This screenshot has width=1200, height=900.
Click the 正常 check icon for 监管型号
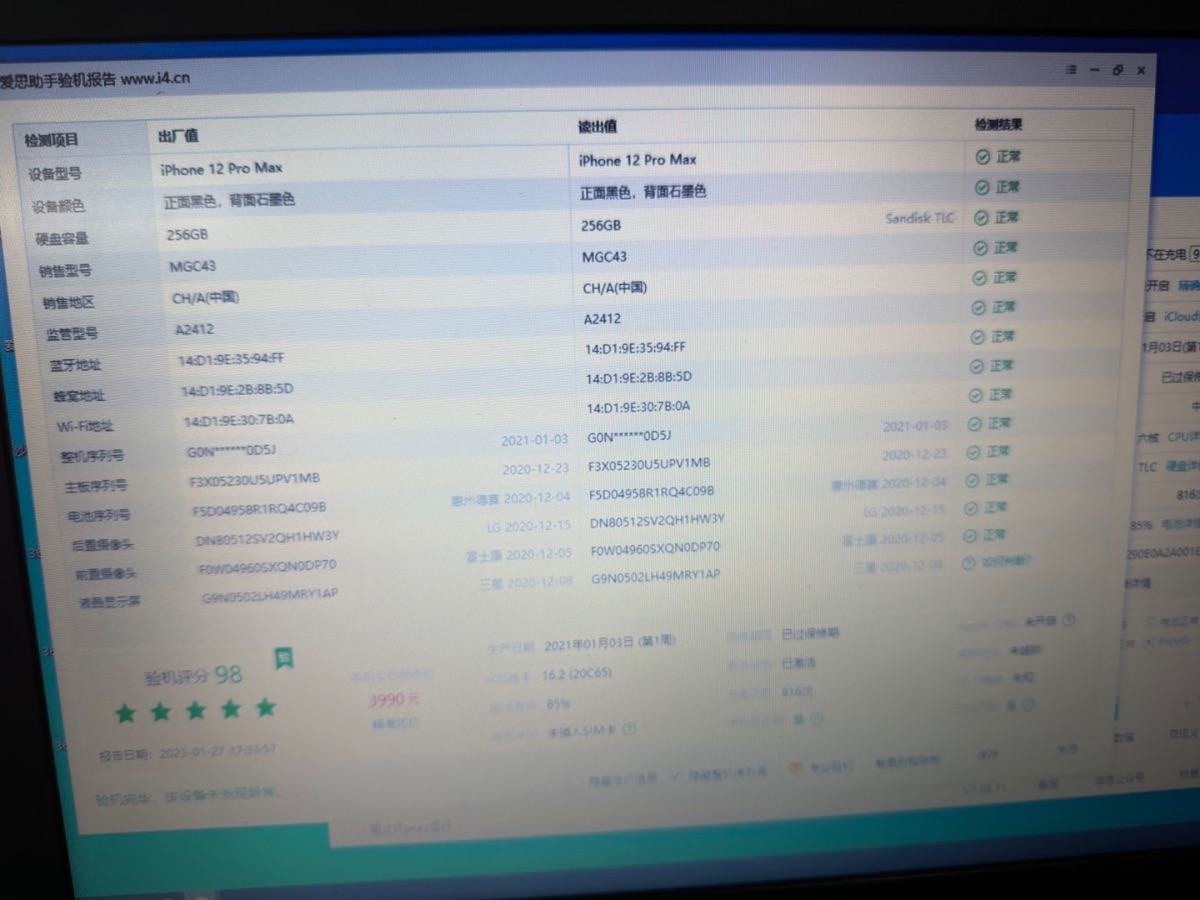click(x=981, y=307)
